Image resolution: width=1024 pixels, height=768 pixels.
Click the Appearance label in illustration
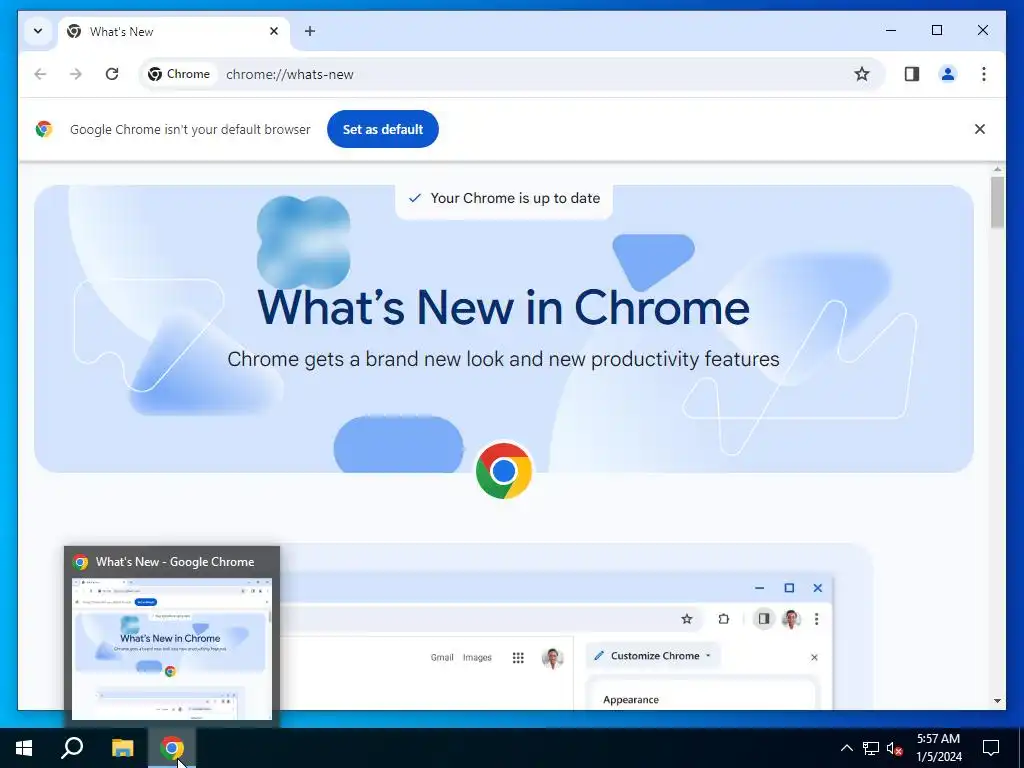tap(631, 699)
